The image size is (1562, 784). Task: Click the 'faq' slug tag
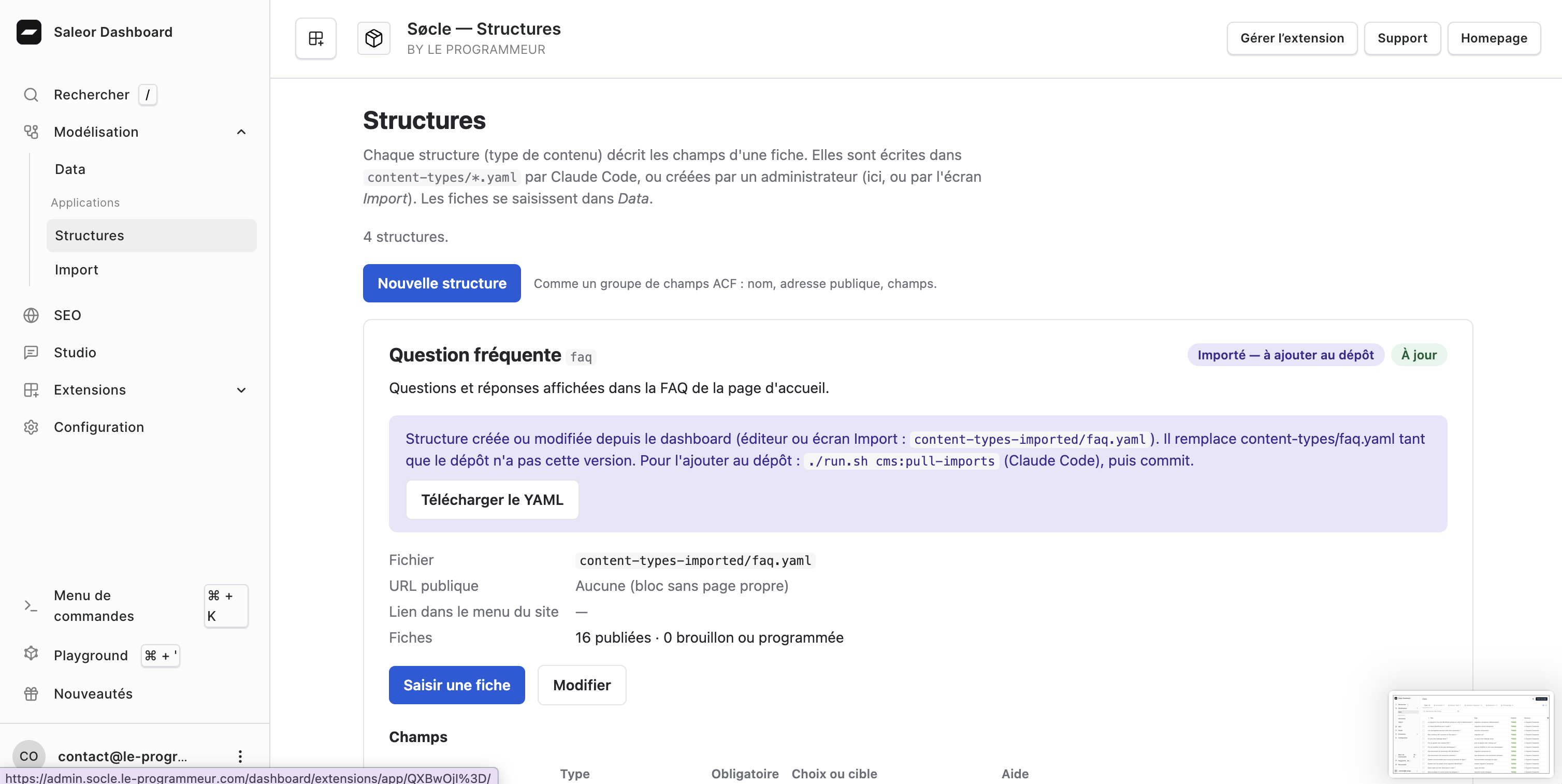tap(581, 357)
